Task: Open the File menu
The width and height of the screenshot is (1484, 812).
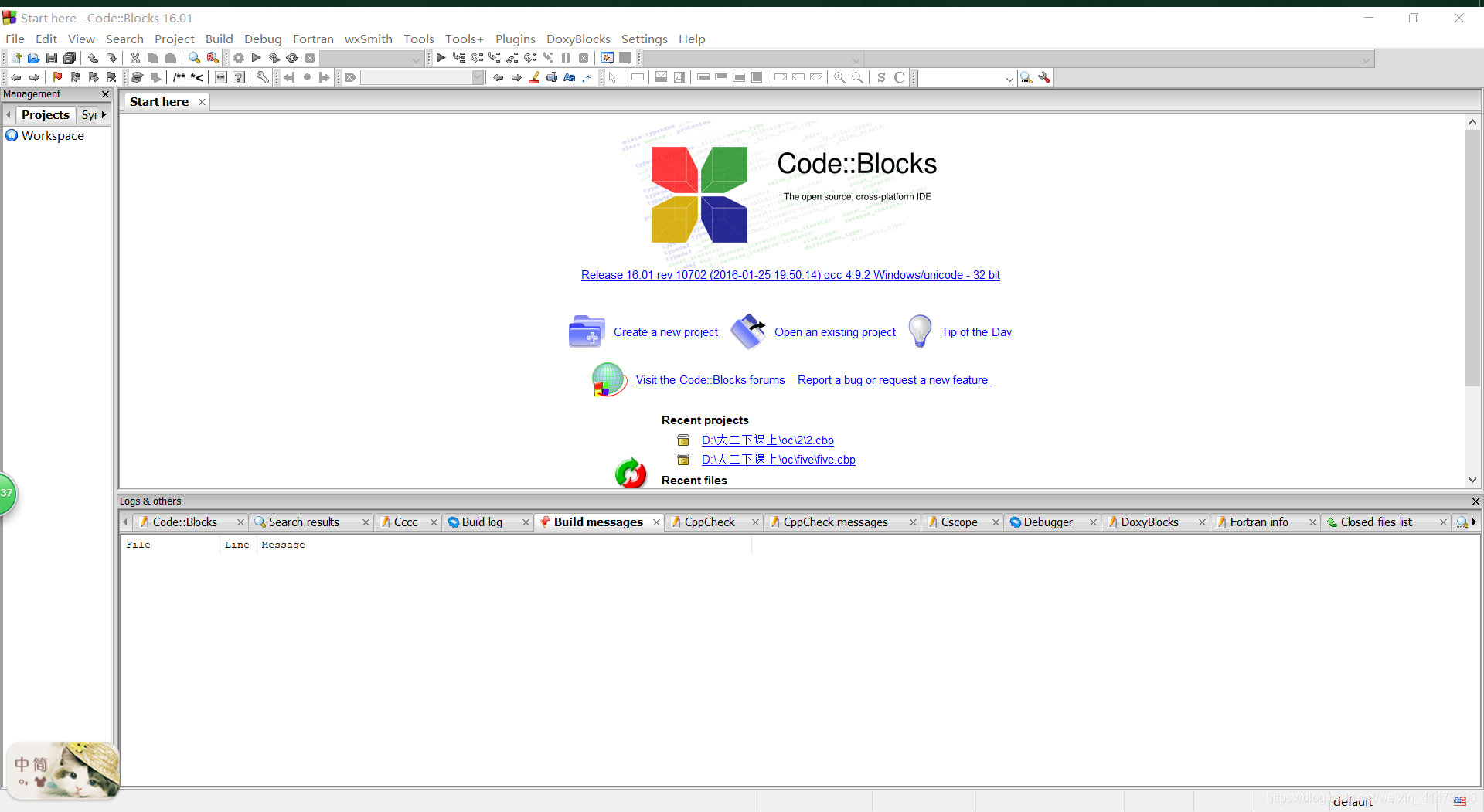Action: (15, 39)
